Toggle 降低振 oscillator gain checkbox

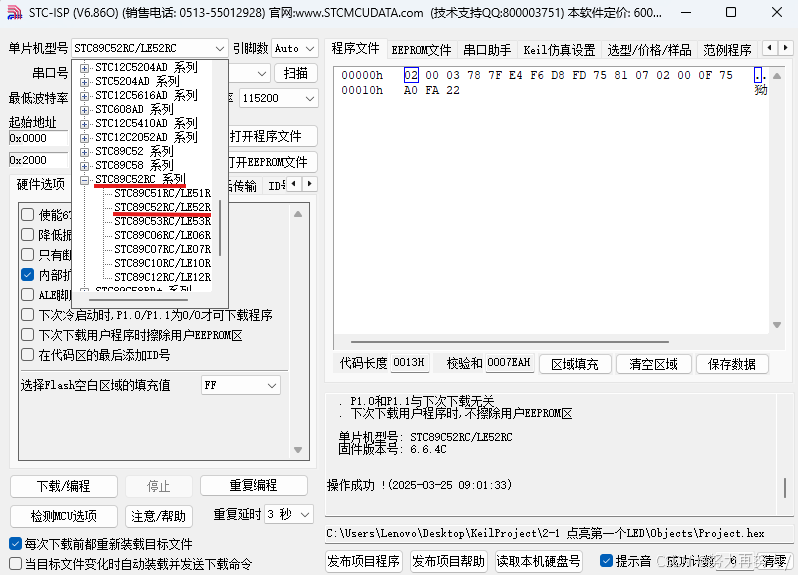coord(27,235)
